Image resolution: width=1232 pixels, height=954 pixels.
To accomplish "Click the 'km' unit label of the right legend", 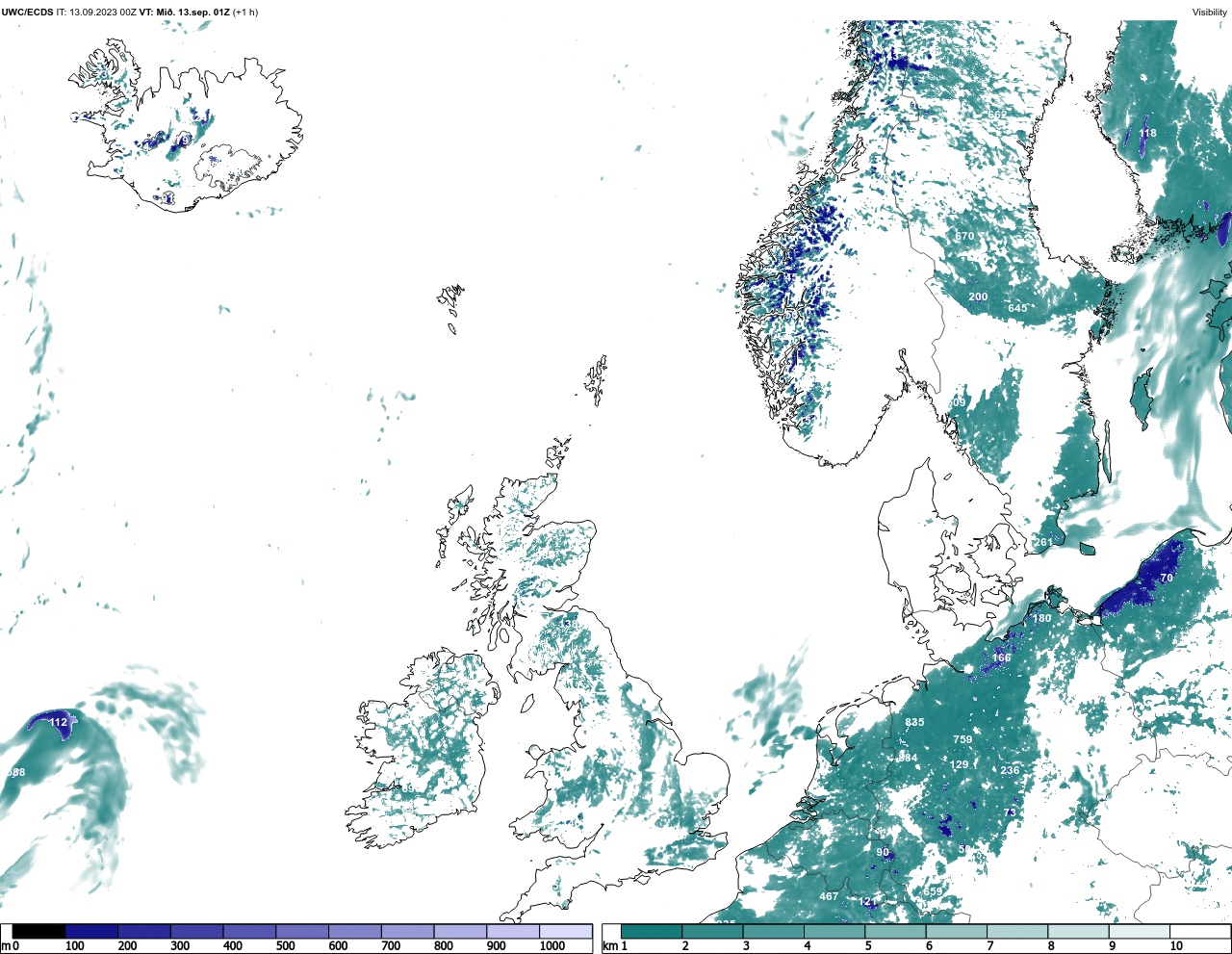I will 610,946.
